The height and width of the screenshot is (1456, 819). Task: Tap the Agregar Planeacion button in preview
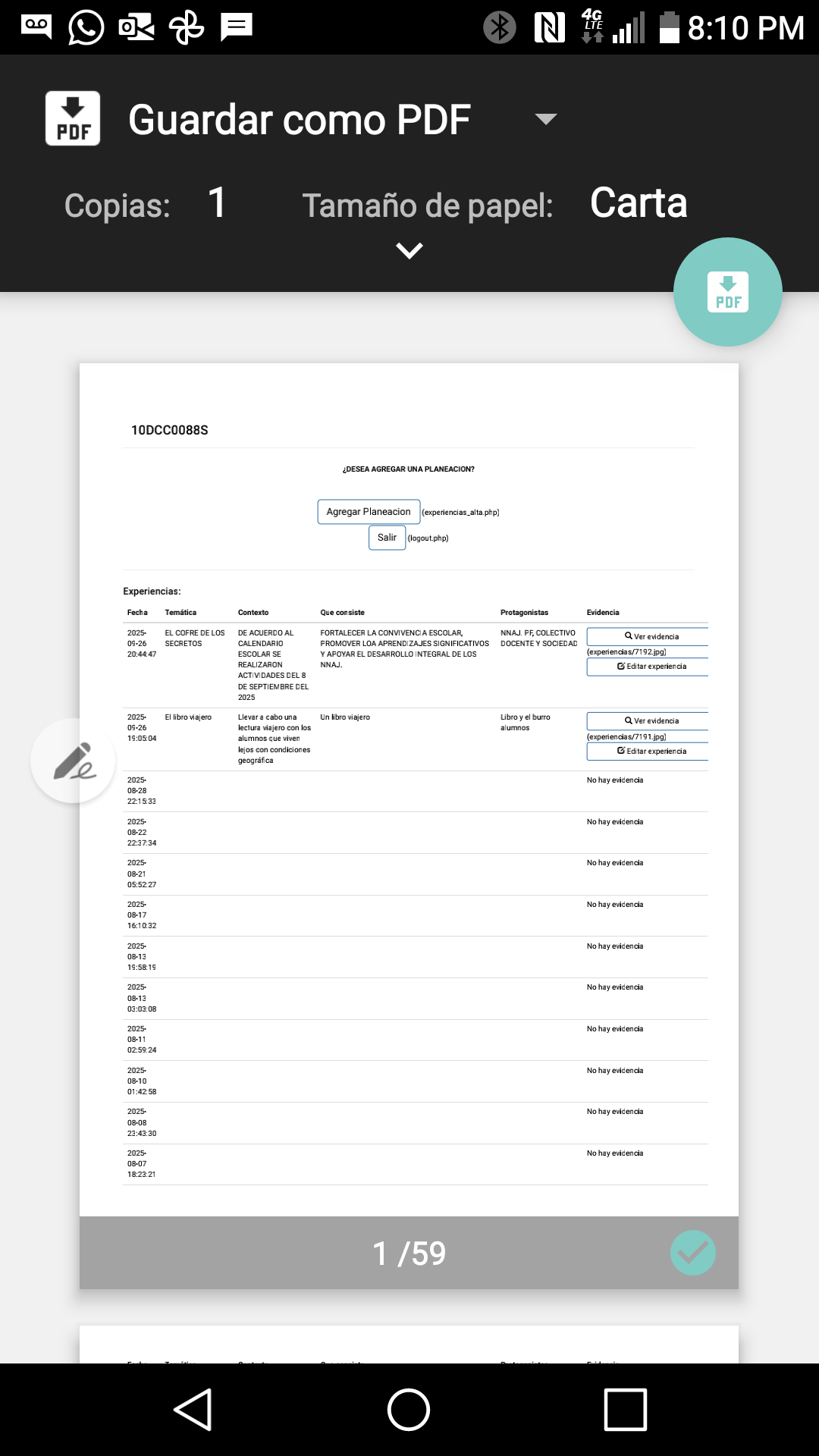(x=369, y=512)
